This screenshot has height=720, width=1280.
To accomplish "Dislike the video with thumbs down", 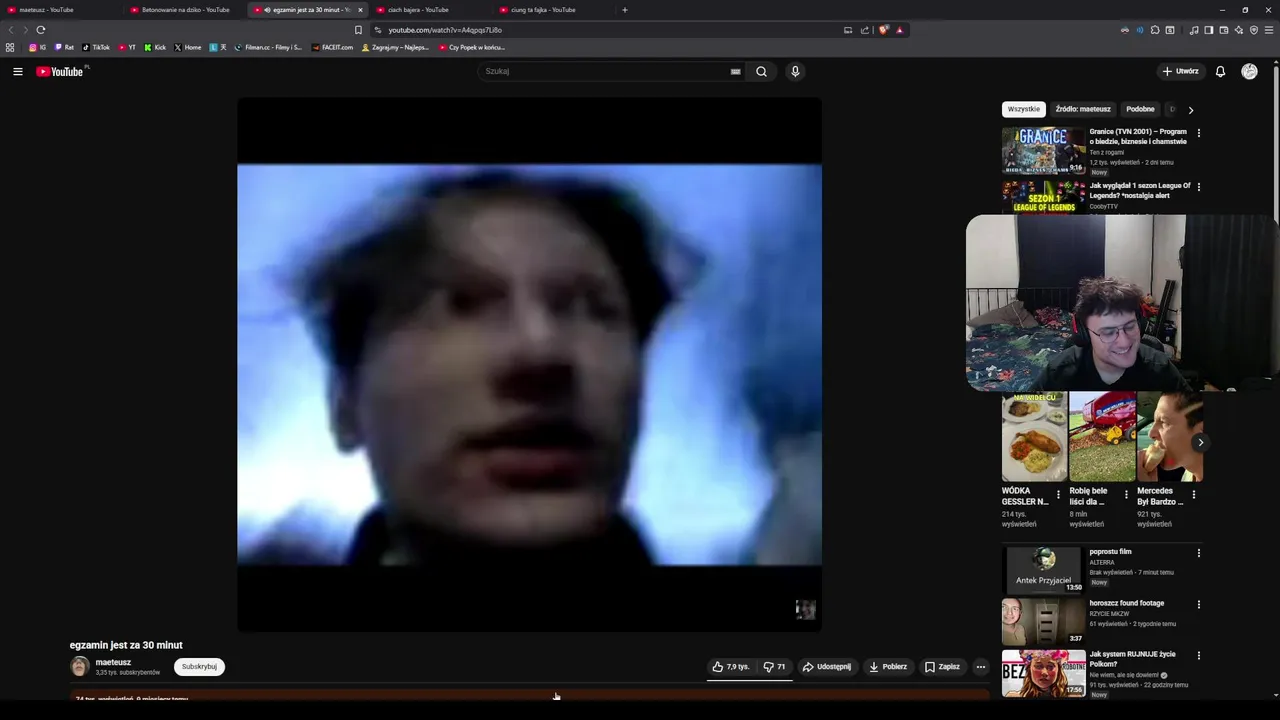I will [x=774, y=667].
